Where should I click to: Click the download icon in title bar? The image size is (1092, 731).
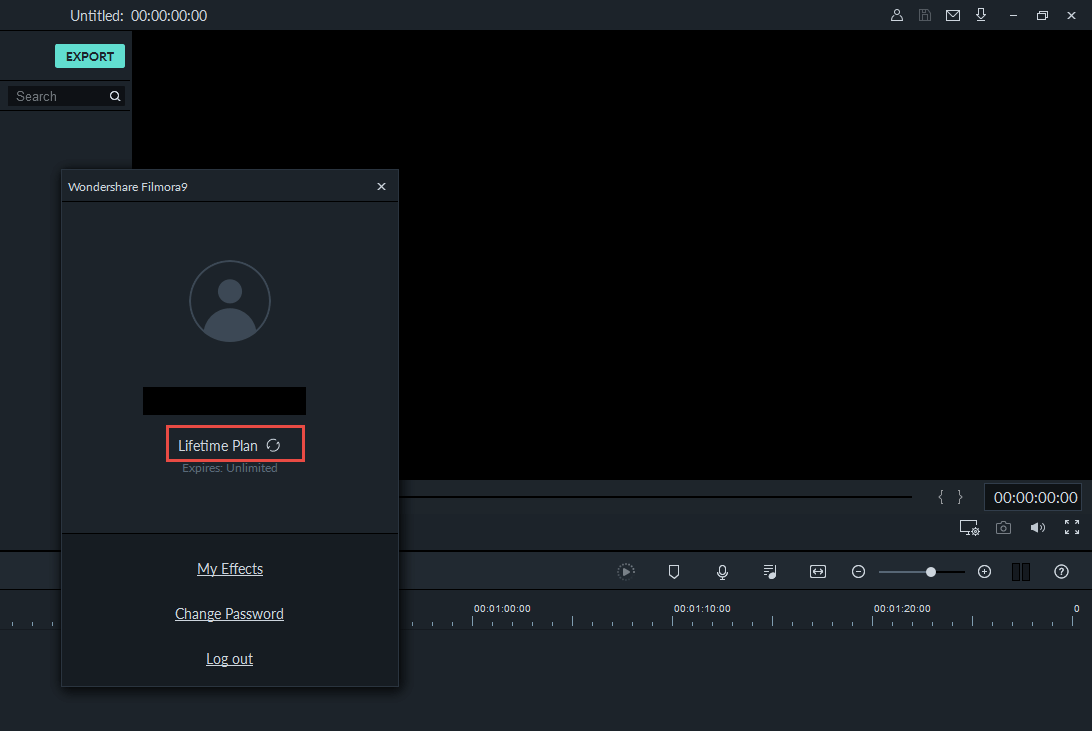[x=981, y=15]
